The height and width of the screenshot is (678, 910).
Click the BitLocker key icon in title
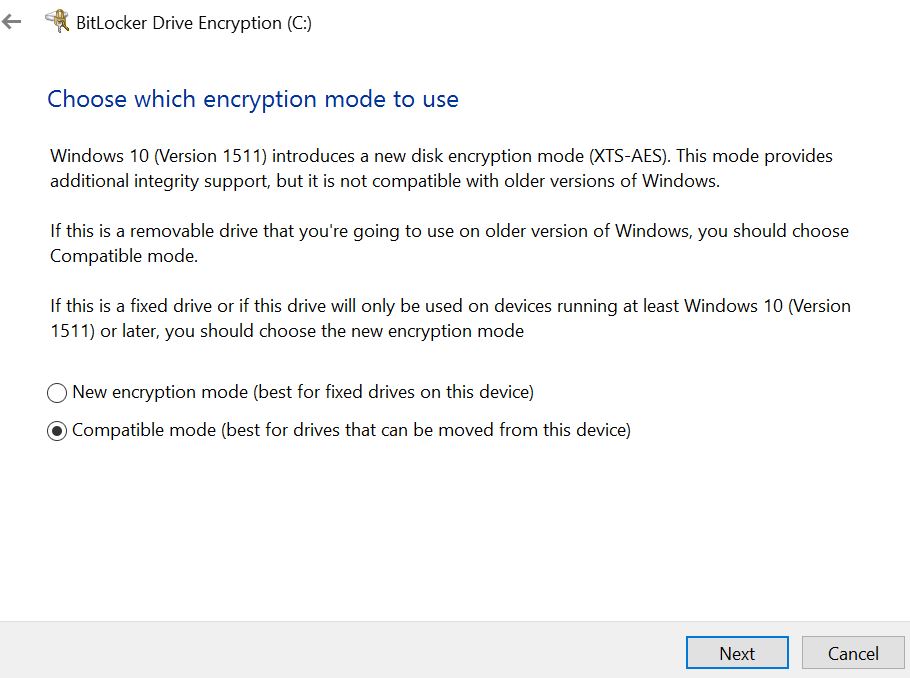click(x=57, y=21)
